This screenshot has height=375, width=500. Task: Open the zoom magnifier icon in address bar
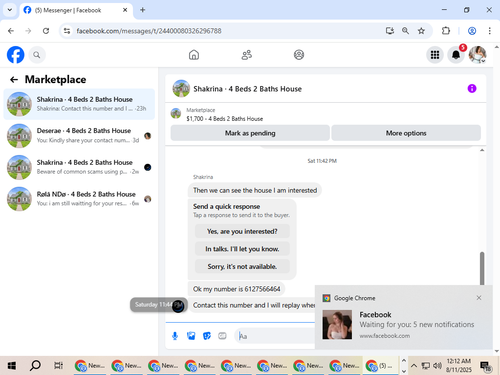tap(405, 31)
